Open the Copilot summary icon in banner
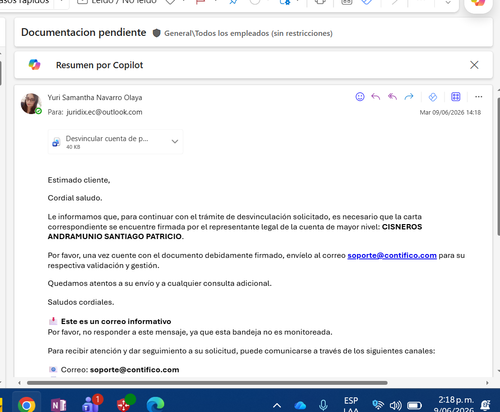 coord(34,64)
